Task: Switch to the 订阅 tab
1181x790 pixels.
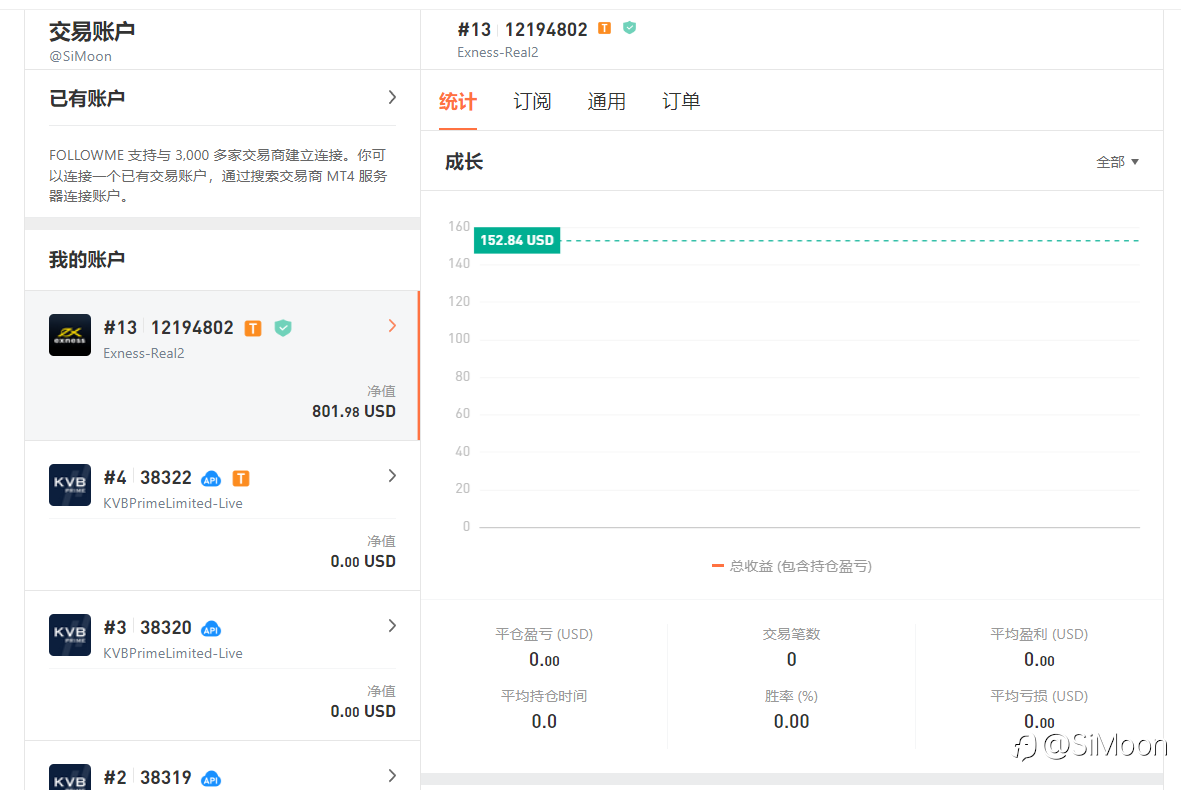Action: click(x=532, y=102)
